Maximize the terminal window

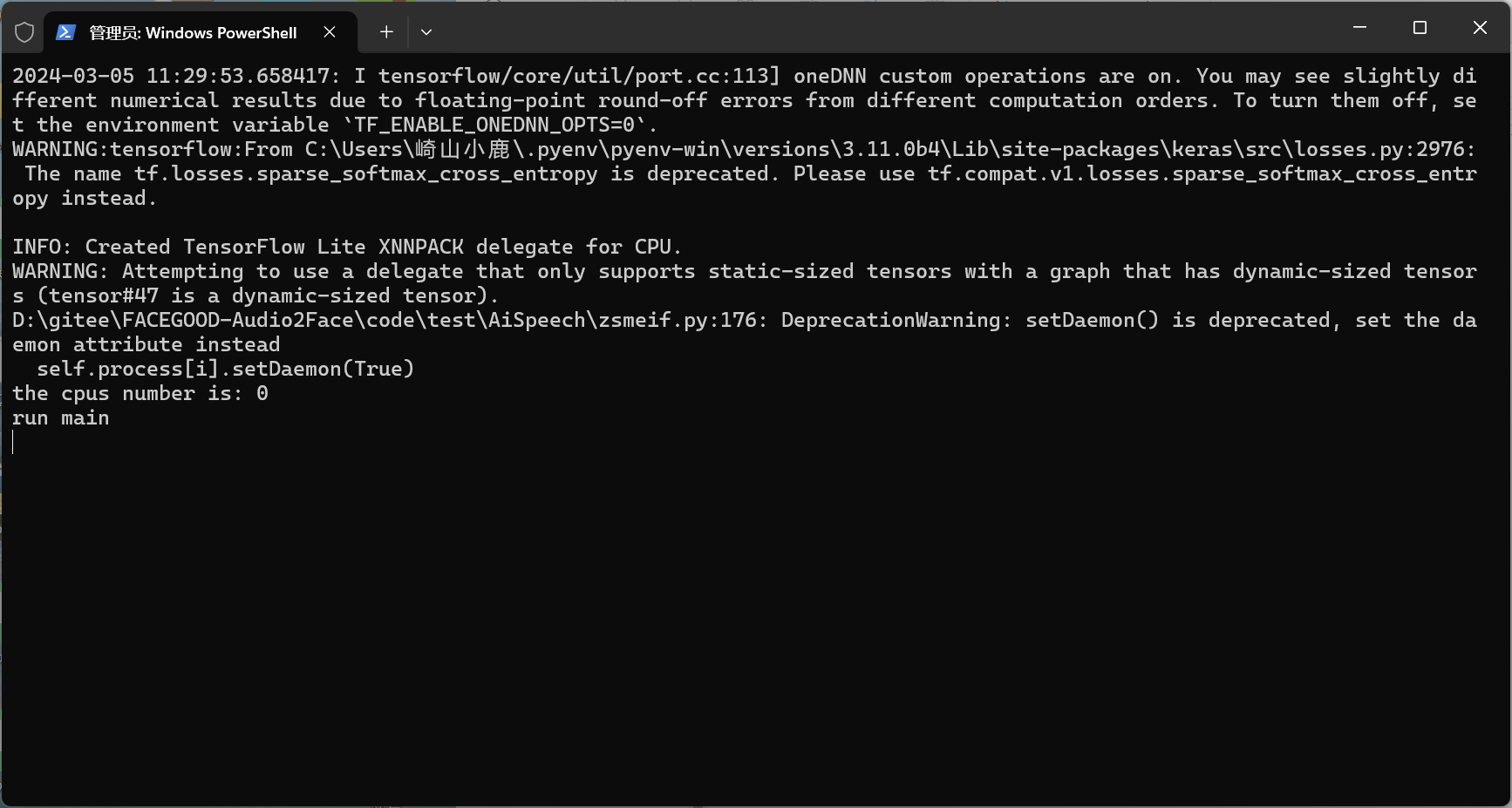[x=1420, y=28]
